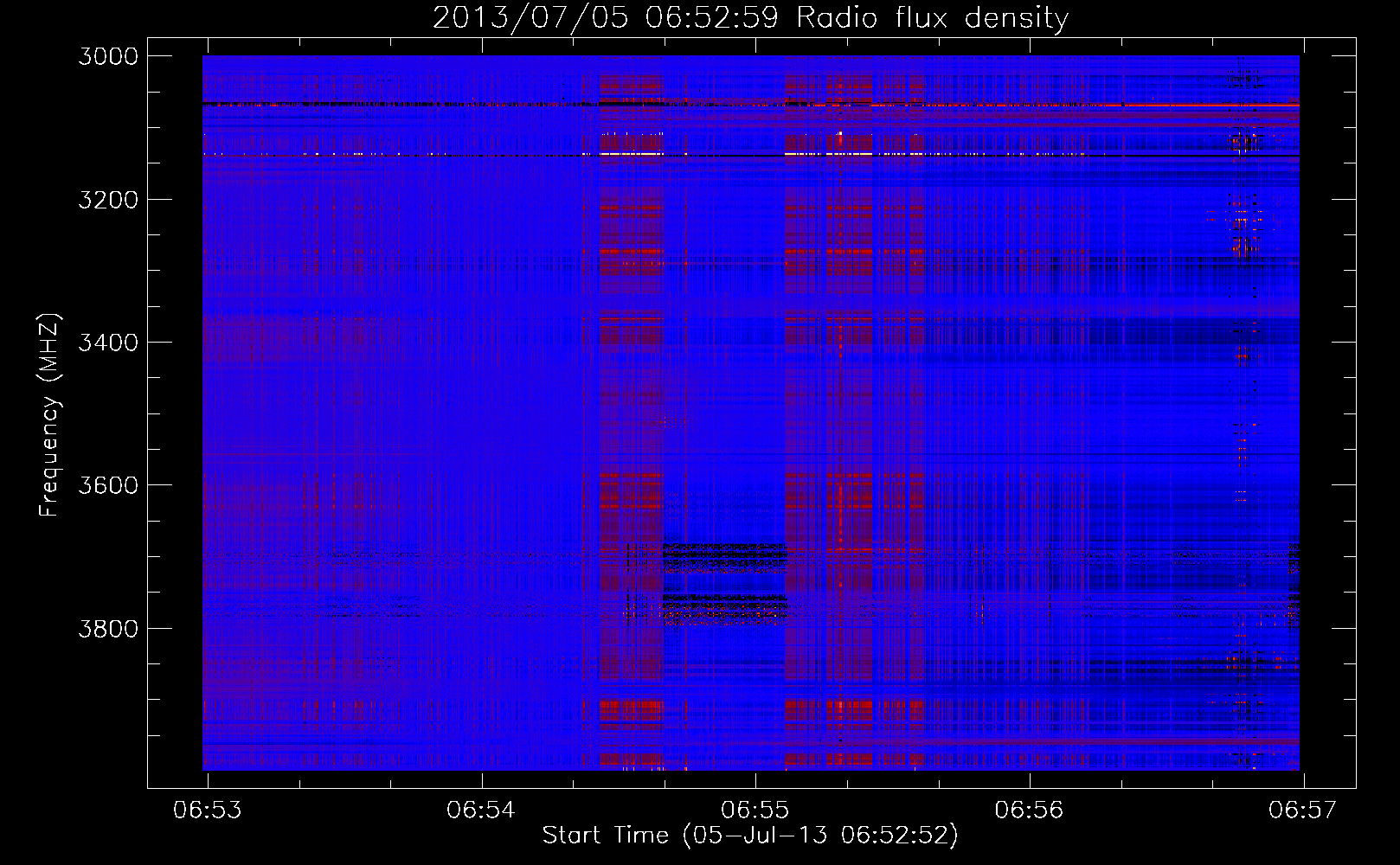This screenshot has width=1400, height=865.
Task: Select the 'Start Time (05-Jul-13 06:52:52)' axis label
Action: [x=751, y=836]
